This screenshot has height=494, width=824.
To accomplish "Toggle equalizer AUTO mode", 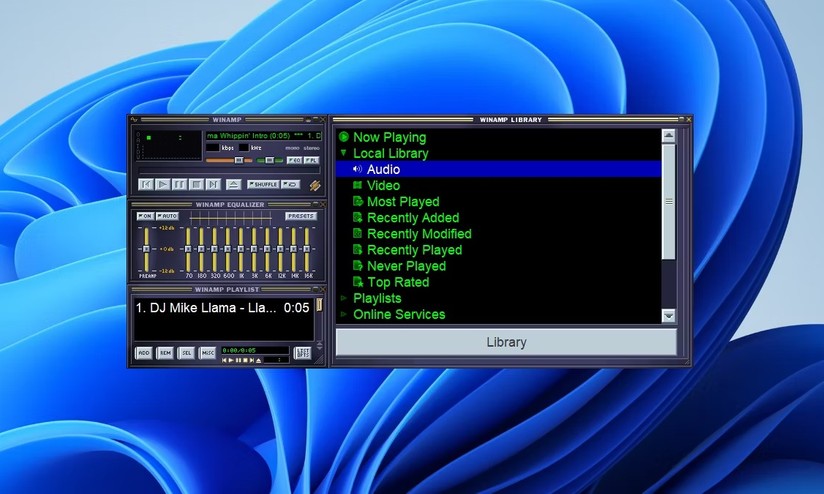I will pos(167,216).
